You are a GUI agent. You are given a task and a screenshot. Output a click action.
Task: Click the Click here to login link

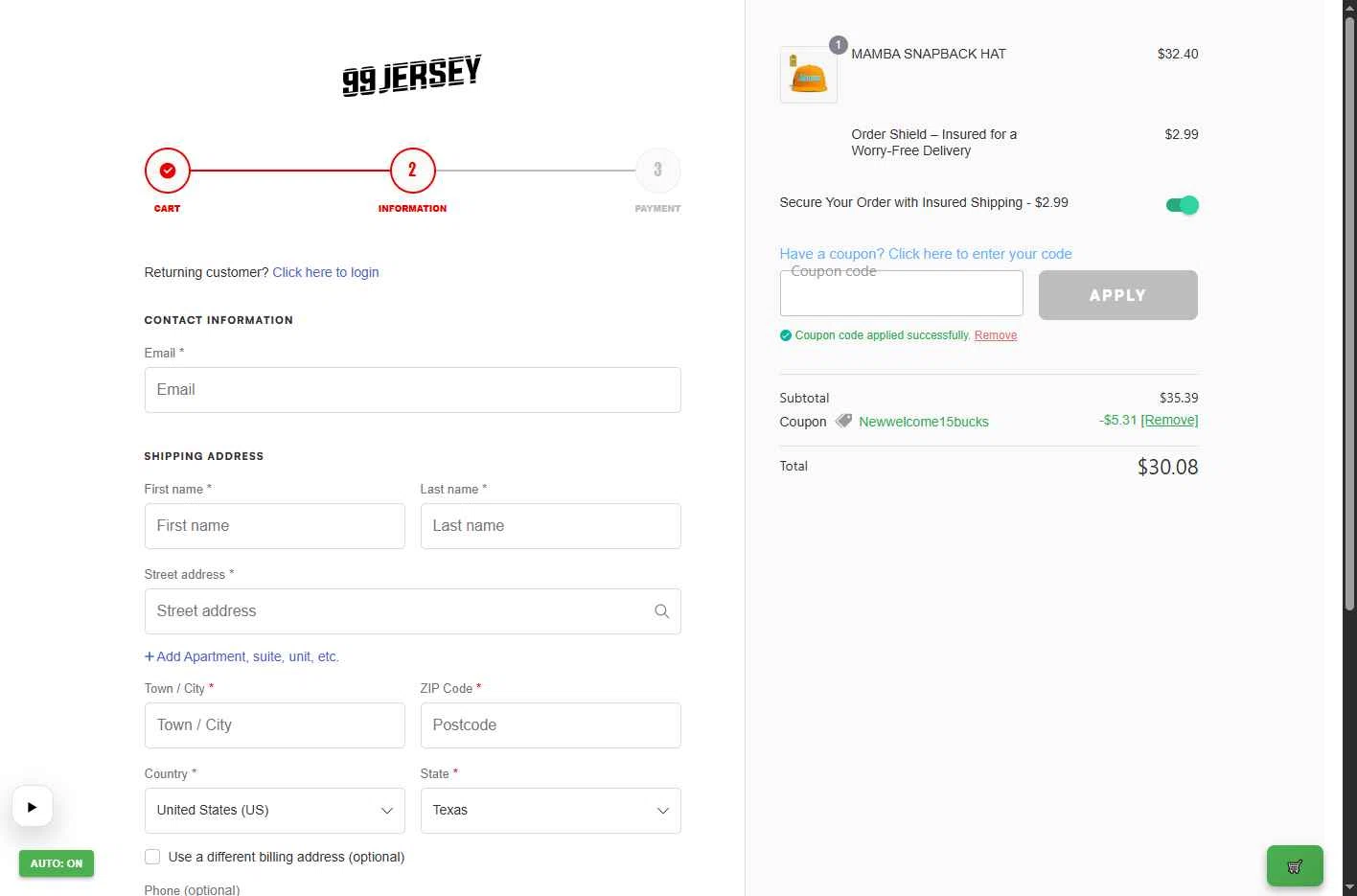[x=326, y=272]
